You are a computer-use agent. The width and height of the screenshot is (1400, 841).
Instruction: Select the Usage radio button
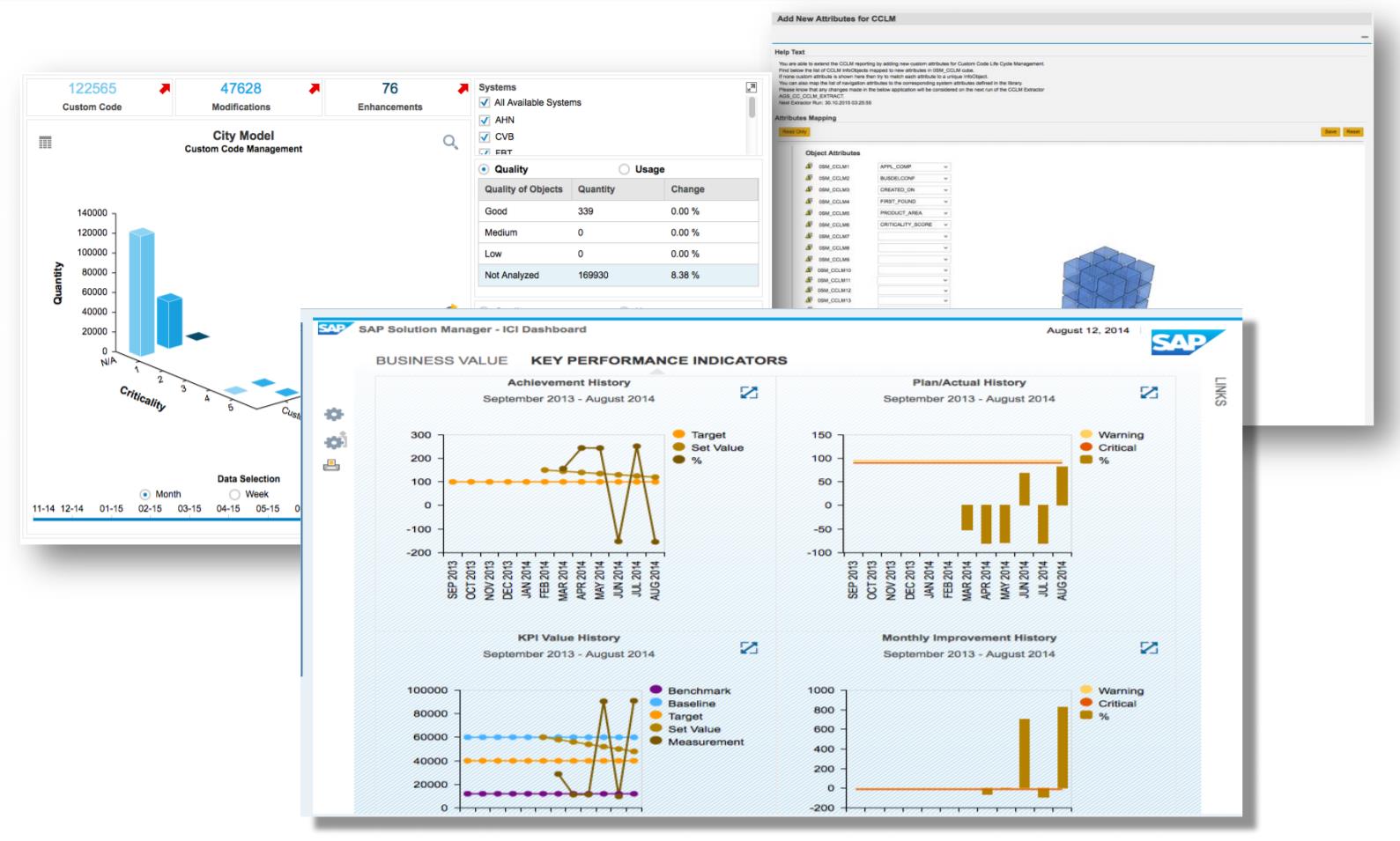point(625,169)
